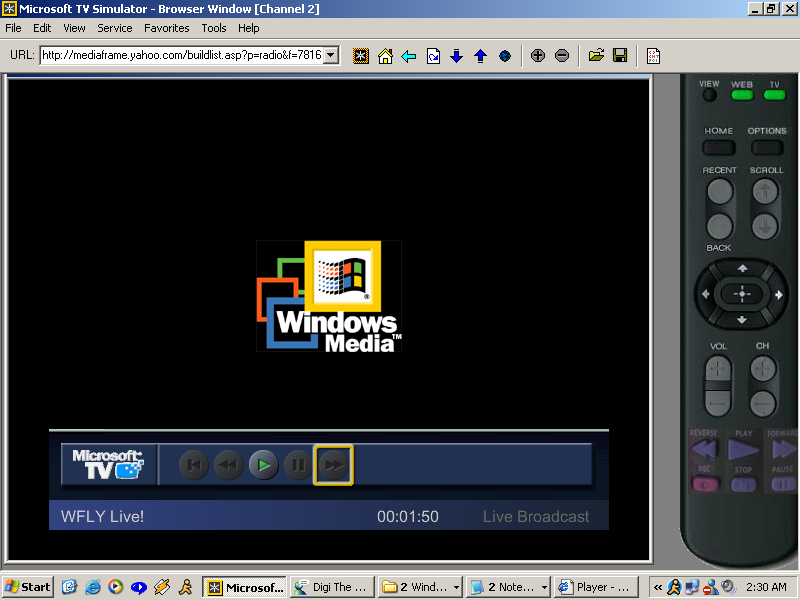Click the globe icon in the toolbar
This screenshot has width=800, height=600.
[505, 56]
